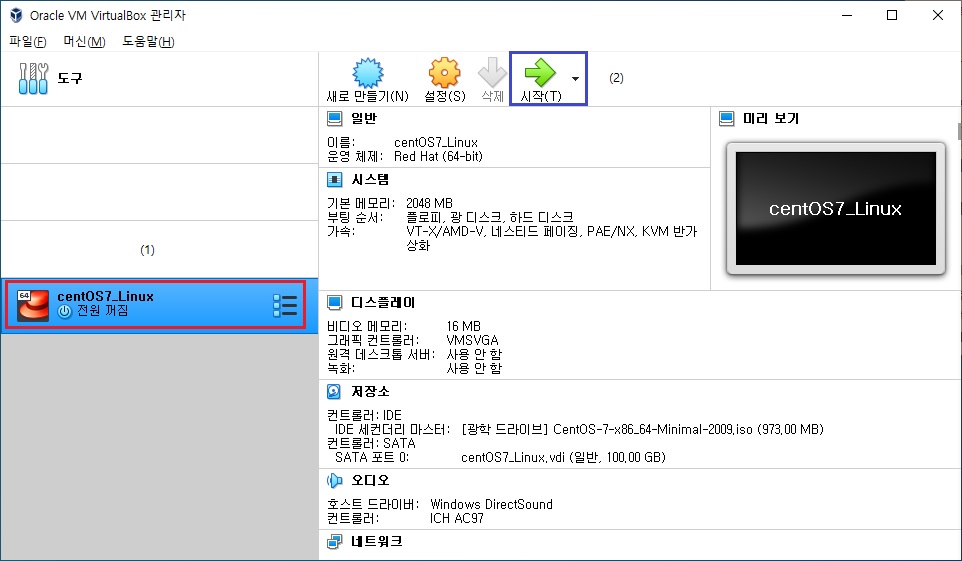Open the Start button dropdown arrow
Viewport: 962px width, 561px height.
(575, 79)
